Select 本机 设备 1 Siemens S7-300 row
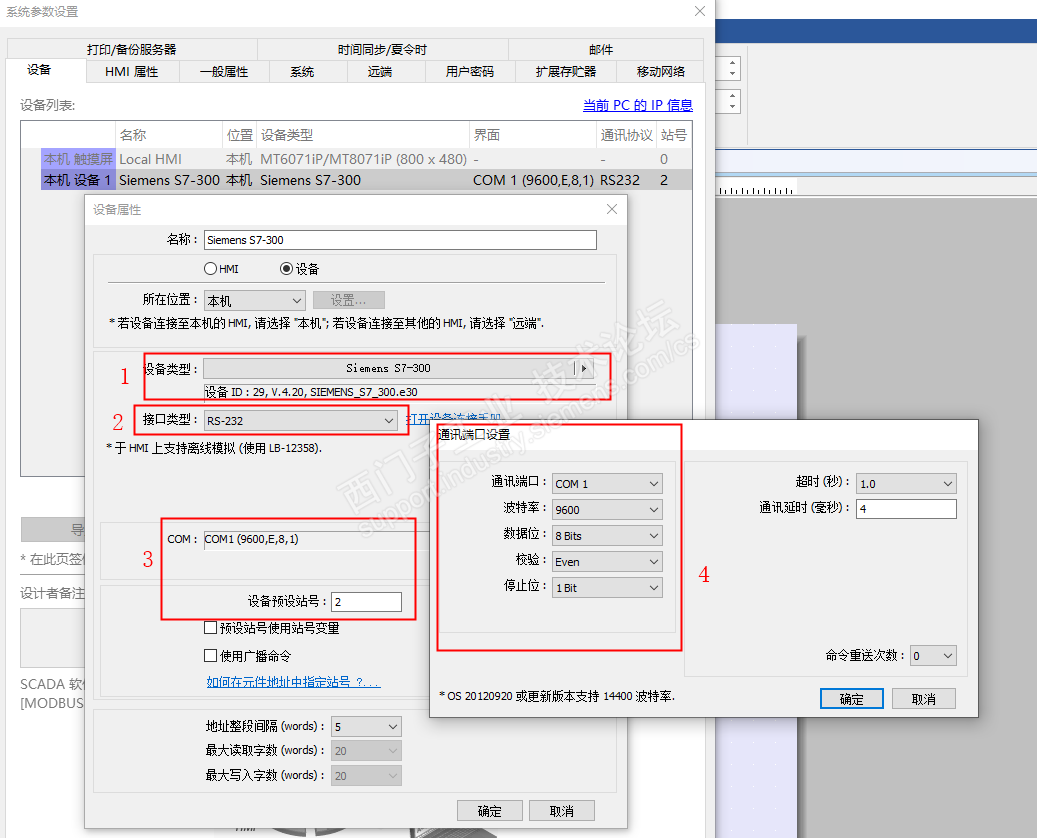Viewport: 1037px width, 838px height. pyautogui.click(x=366, y=180)
